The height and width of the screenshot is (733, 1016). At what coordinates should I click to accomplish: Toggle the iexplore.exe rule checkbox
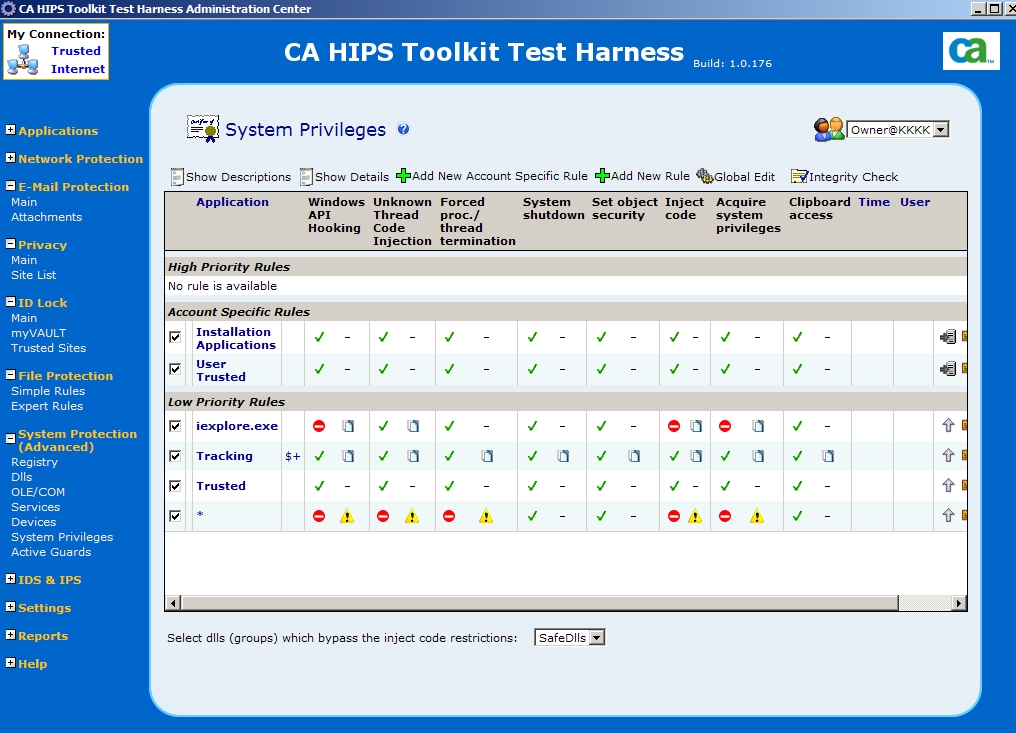175,426
